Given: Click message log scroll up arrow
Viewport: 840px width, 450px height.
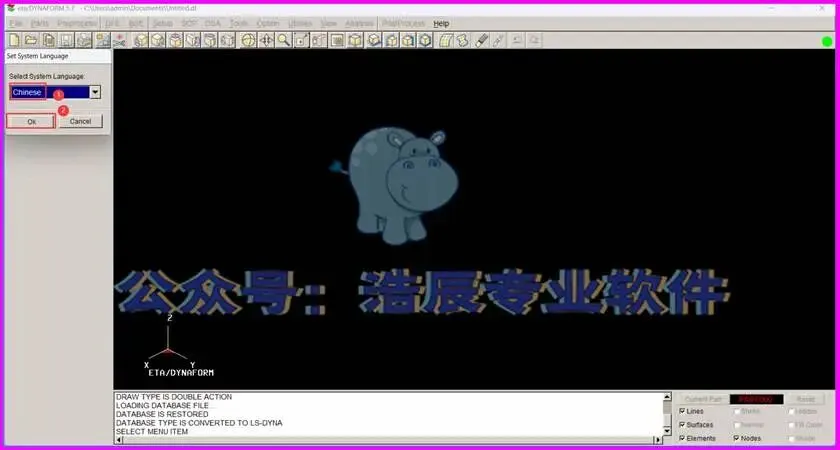Looking at the screenshot, I should point(667,397).
